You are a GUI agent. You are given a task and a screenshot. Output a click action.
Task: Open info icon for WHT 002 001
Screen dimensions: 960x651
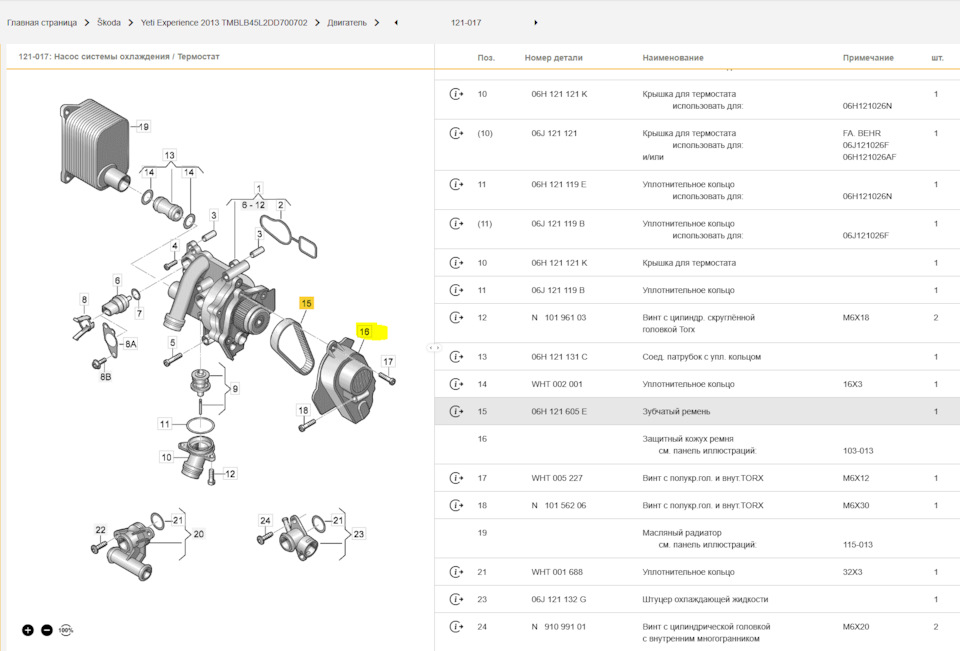tap(456, 384)
